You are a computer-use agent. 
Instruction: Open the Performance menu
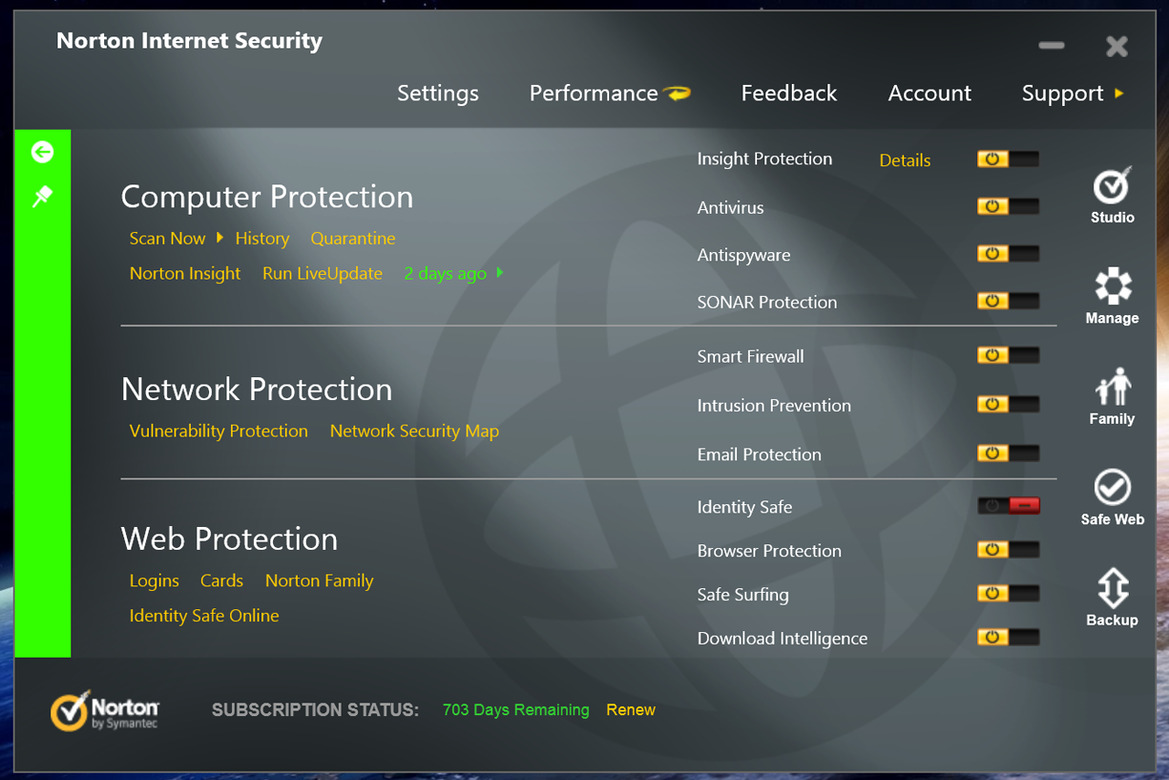pyautogui.click(x=593, y=93)
